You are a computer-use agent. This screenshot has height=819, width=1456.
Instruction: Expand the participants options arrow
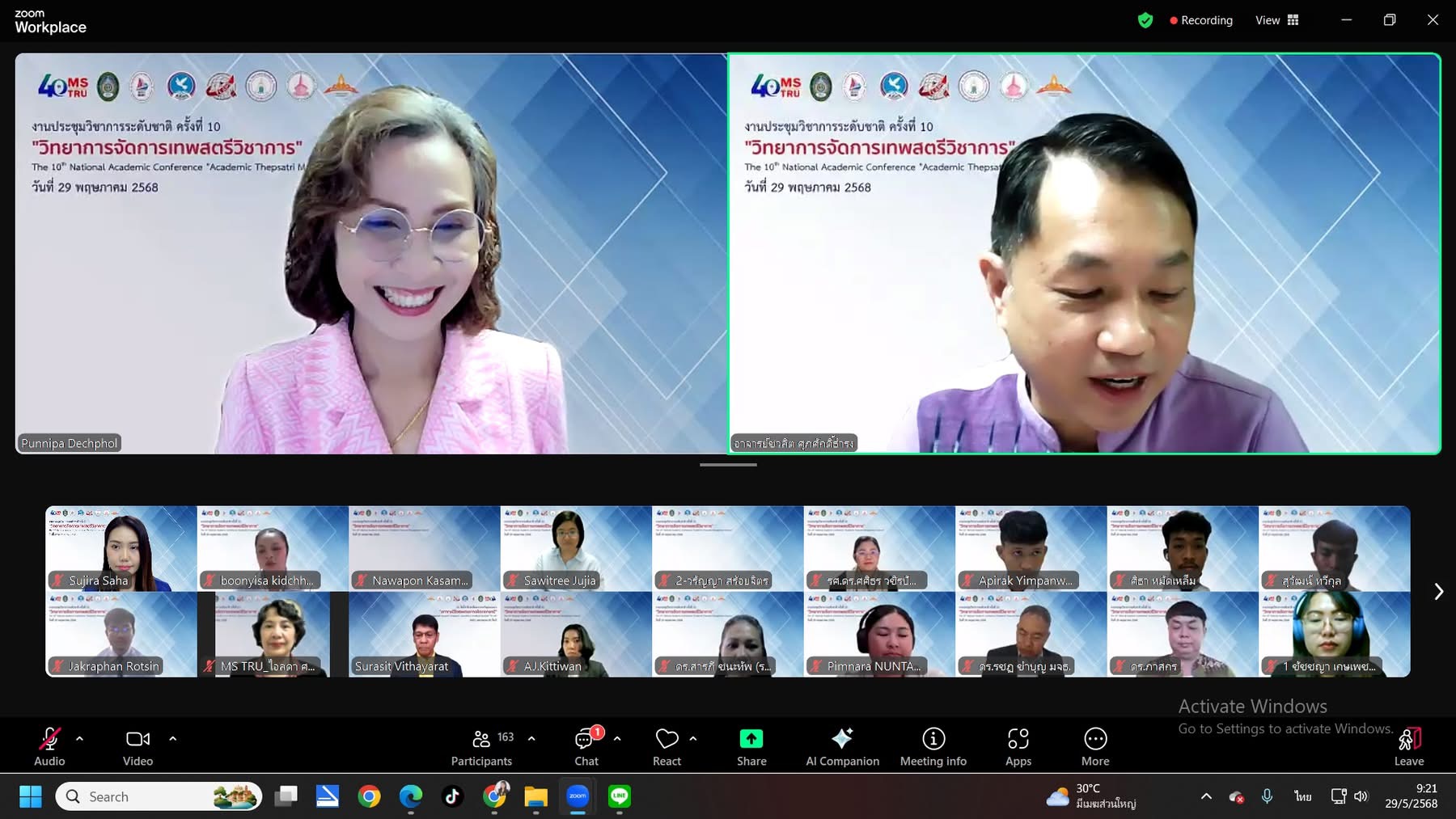pos(531,738)
